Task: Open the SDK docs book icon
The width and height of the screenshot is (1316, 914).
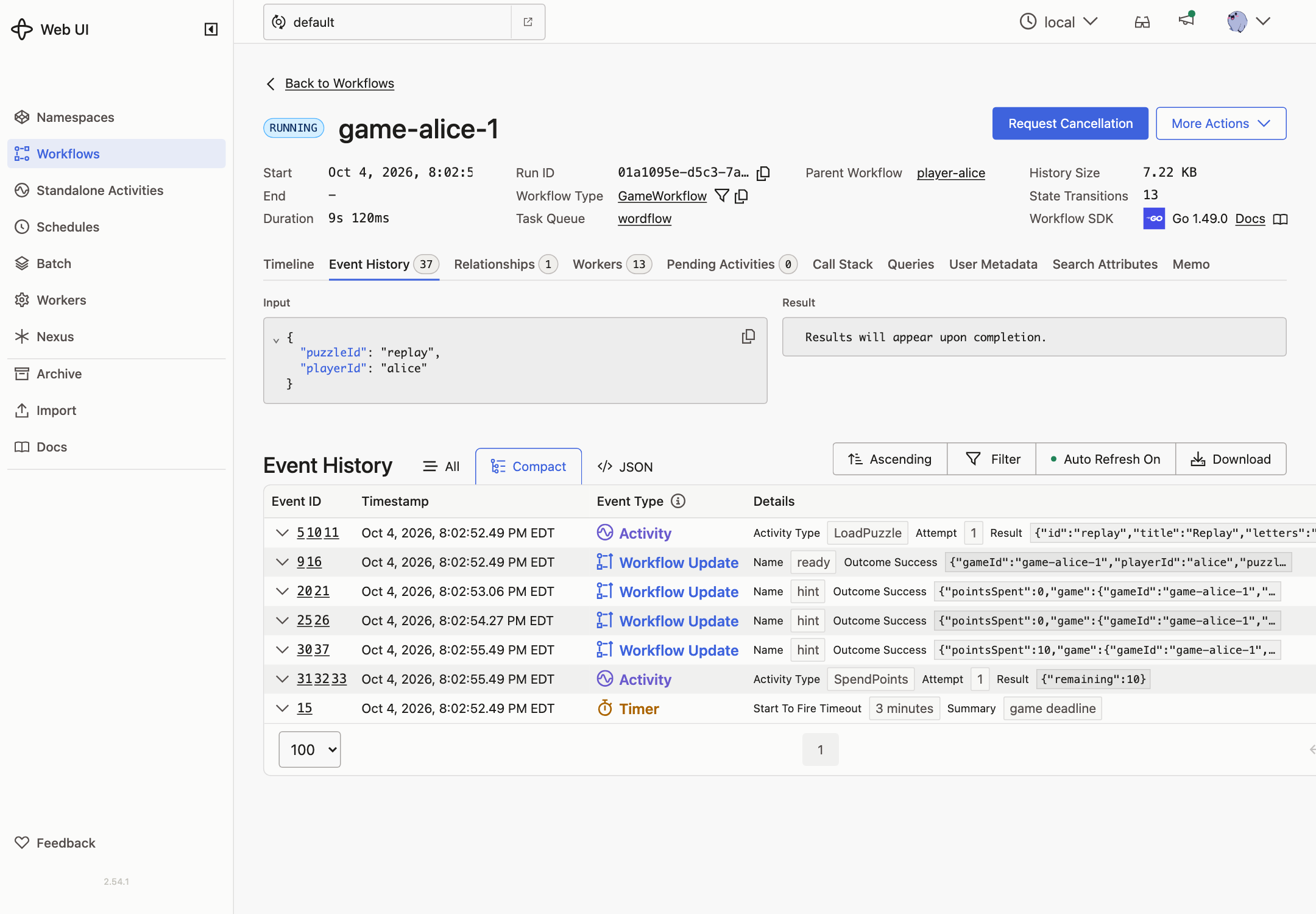Action: [1281, 219]
